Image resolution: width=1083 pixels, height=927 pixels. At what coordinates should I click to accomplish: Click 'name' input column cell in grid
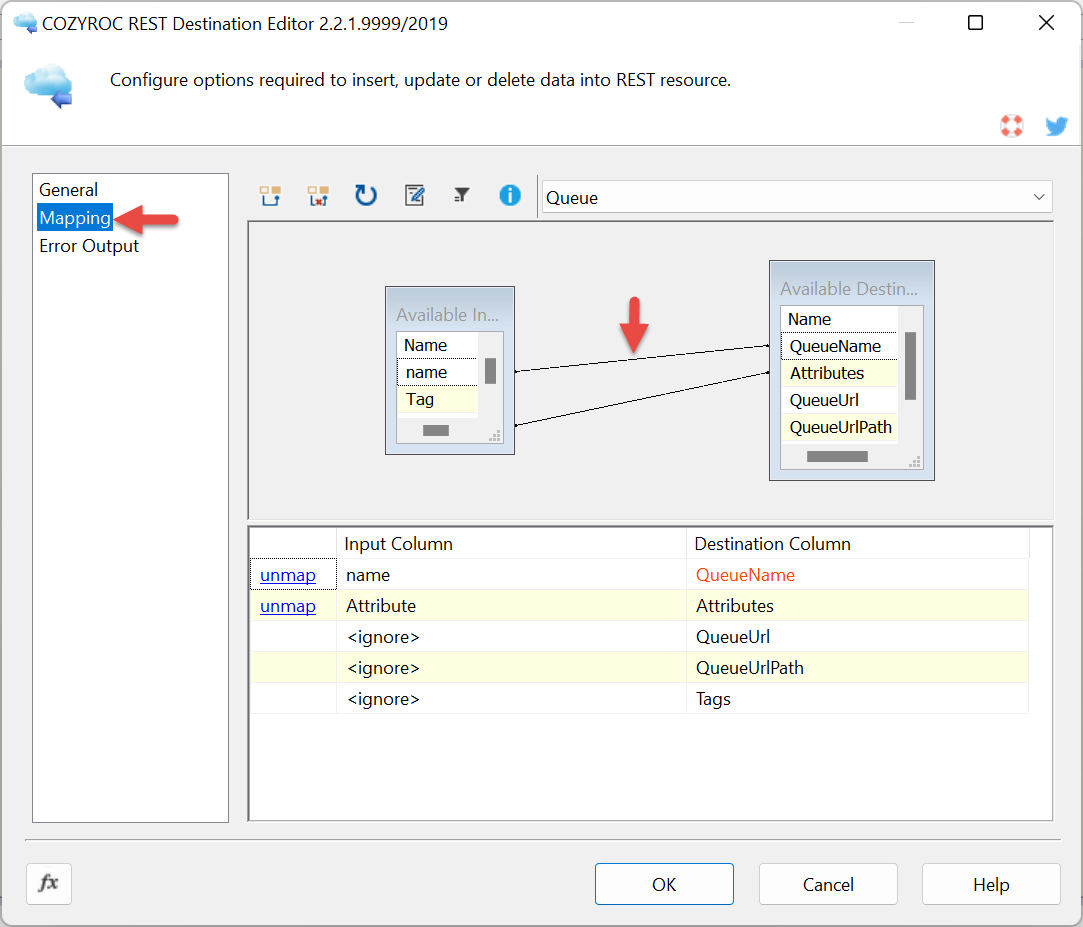tap(511, 575)
